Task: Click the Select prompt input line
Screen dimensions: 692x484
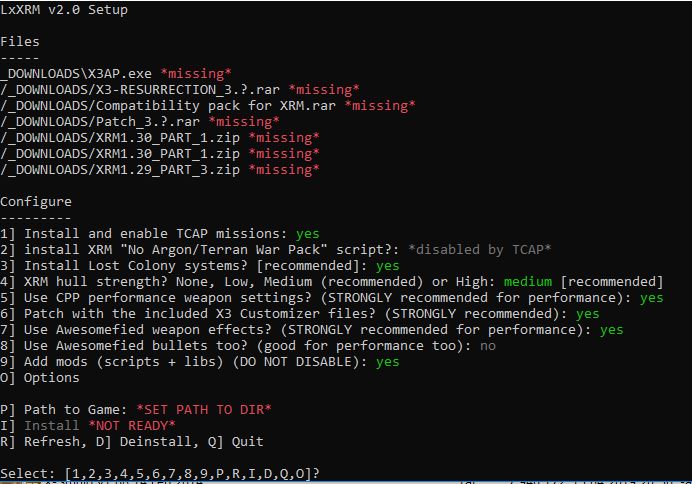Action: pos(160,474)
